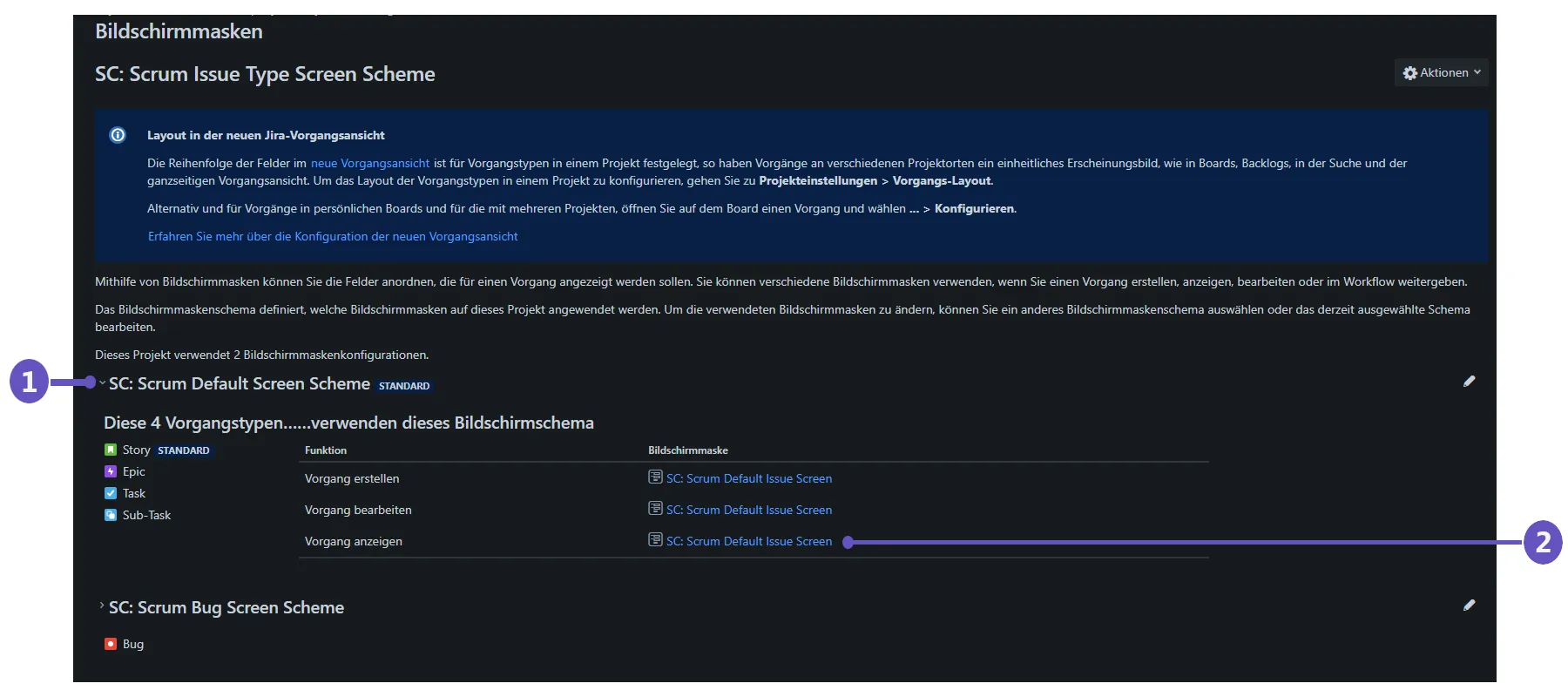Open 'Erfahren Sie mehr über die Konfiguration' link

click(333, 236)
